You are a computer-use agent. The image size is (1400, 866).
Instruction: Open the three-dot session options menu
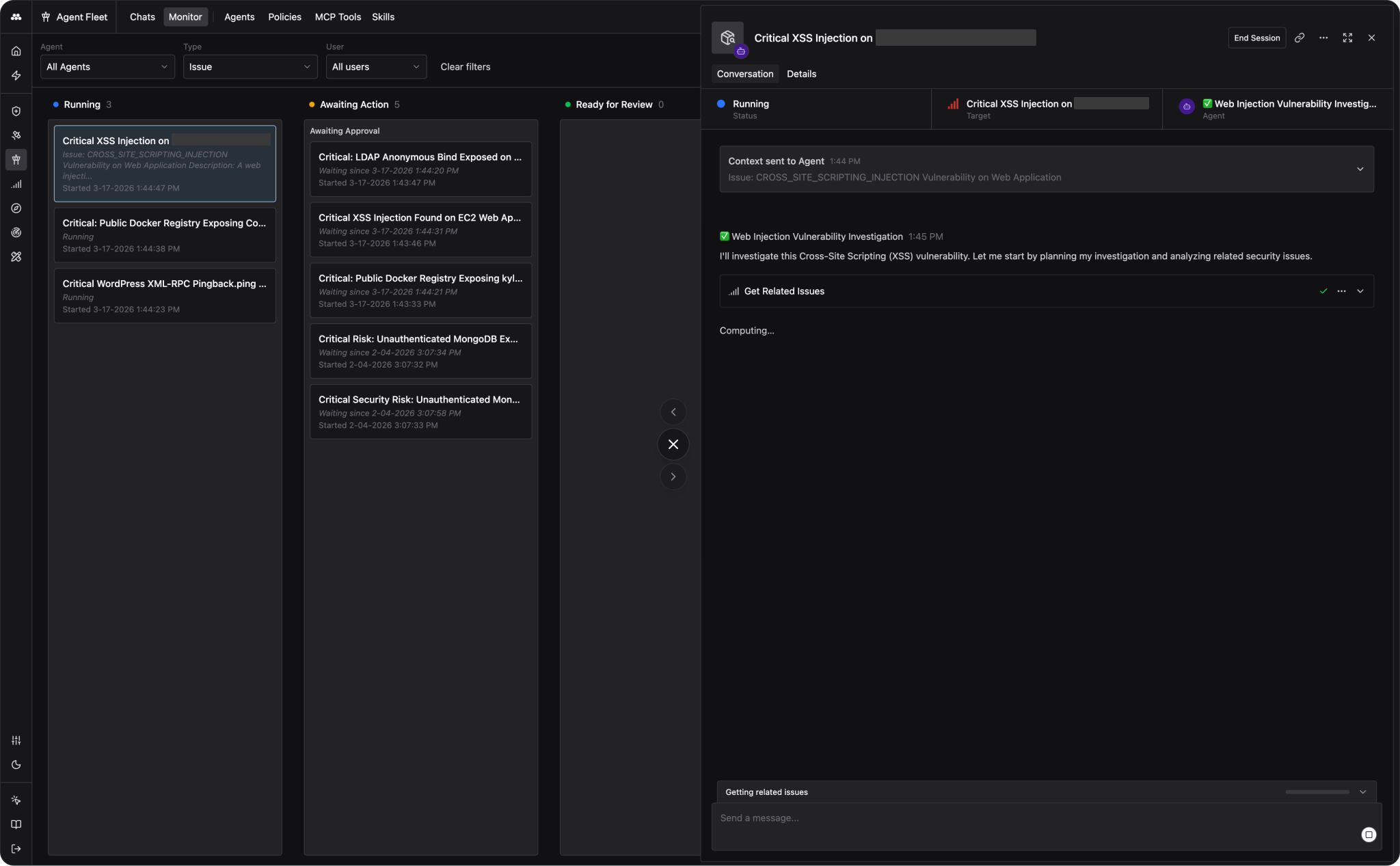1323,38
